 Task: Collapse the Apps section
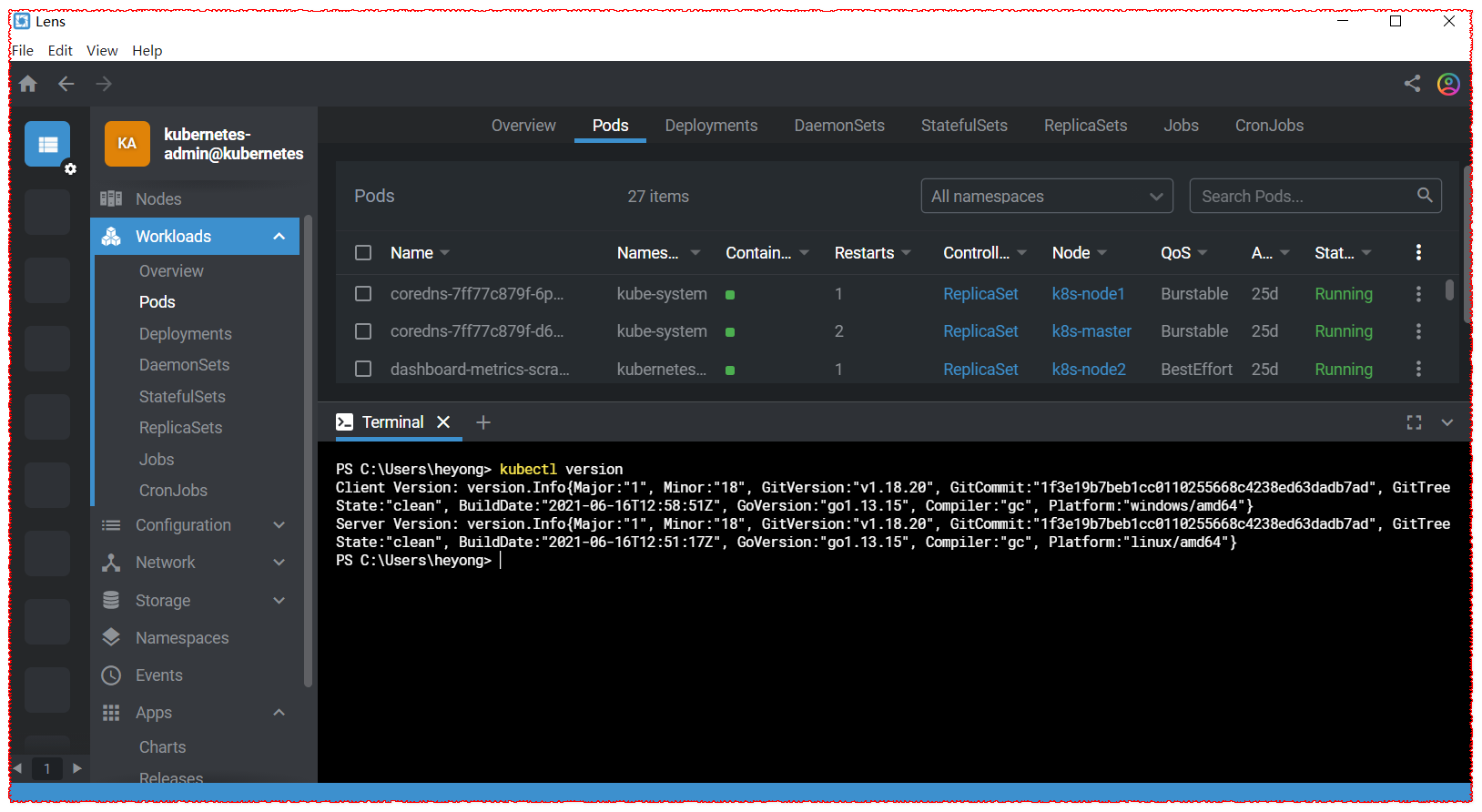279,713
